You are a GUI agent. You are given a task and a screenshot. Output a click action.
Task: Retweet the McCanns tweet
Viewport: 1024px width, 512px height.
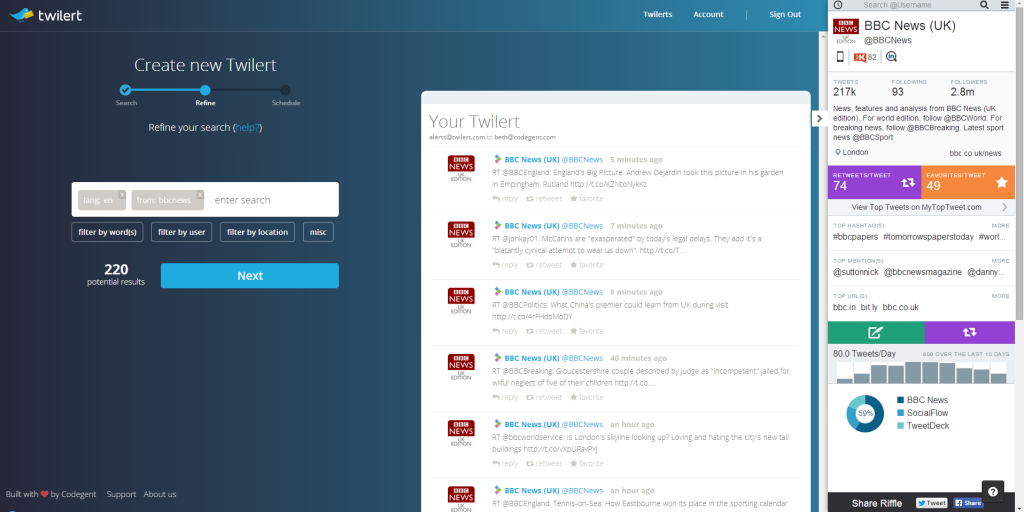(x=544, y=264)
